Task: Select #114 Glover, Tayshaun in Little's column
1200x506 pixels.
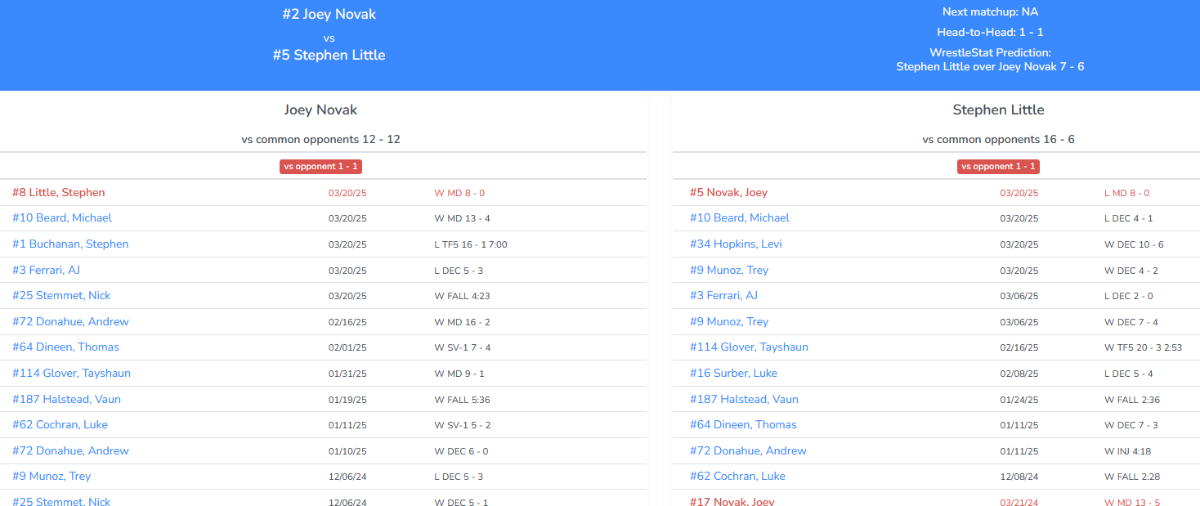Action: (x=748, y=347)
